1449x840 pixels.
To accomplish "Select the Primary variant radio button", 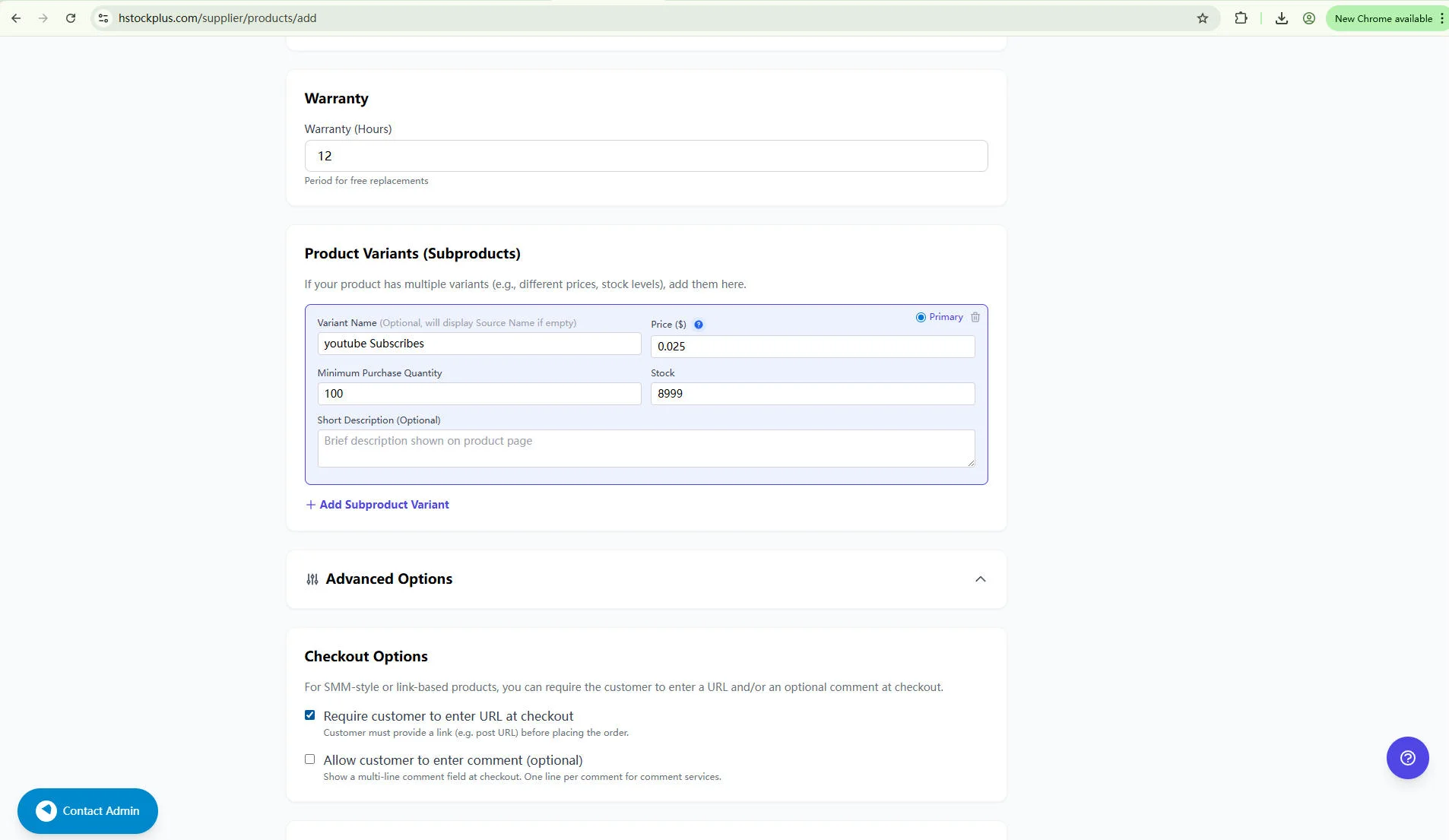I will (x=921, y=317).
